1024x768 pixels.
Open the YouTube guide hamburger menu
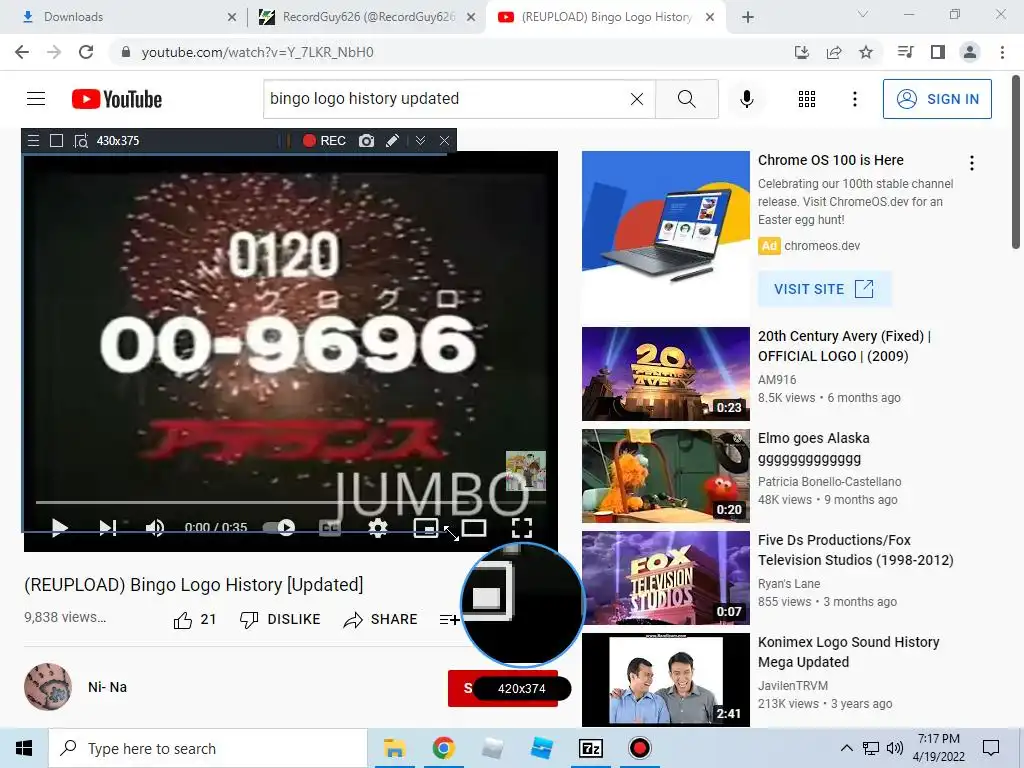point(36,99)
